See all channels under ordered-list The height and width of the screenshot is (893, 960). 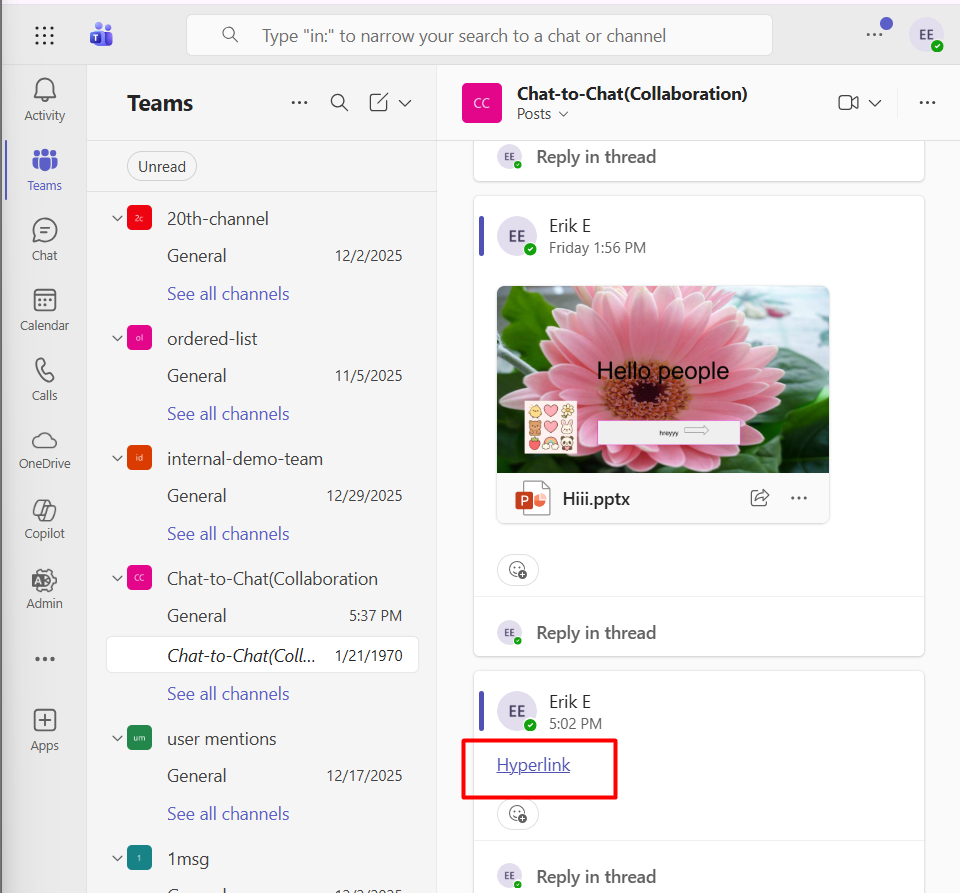point(228,413)
